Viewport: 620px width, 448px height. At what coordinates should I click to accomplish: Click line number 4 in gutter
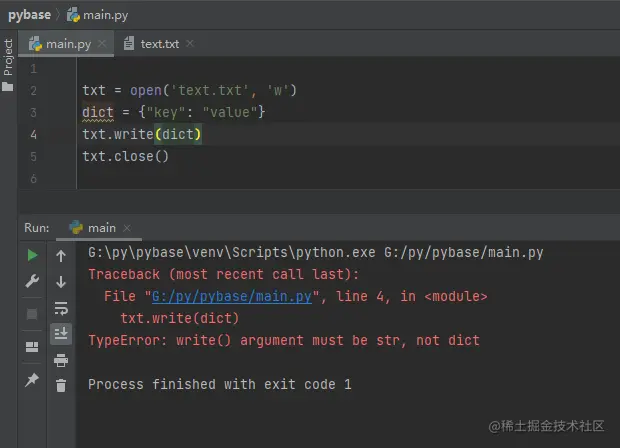pos(34,134)
